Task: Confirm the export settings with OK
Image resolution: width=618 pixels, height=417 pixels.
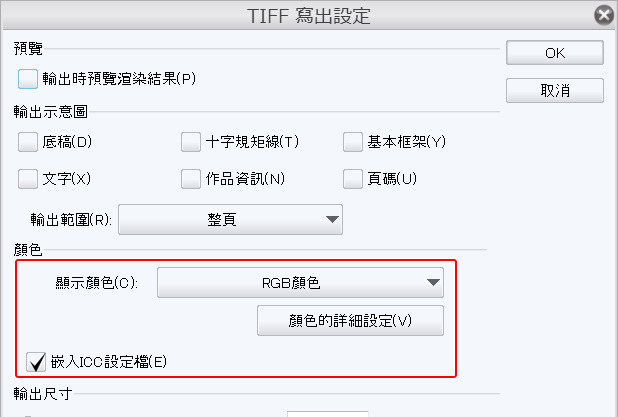Action: pyautogui.click(x=555, y=52)
